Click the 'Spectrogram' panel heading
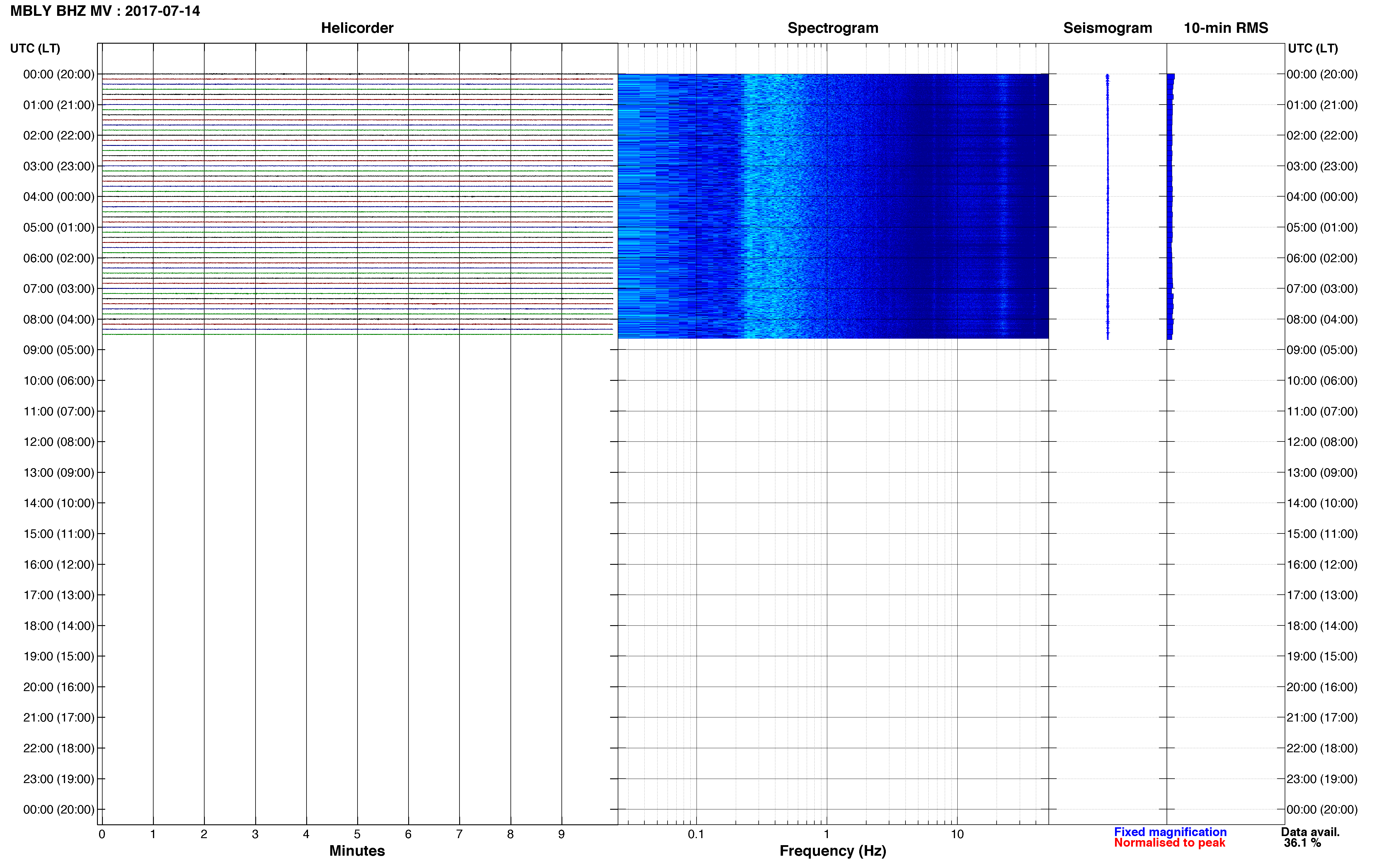 tap(833, 28)
